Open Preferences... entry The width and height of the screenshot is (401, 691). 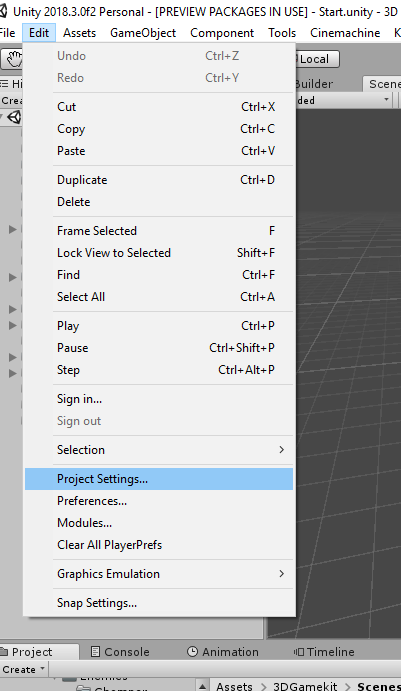coord(159,501)
